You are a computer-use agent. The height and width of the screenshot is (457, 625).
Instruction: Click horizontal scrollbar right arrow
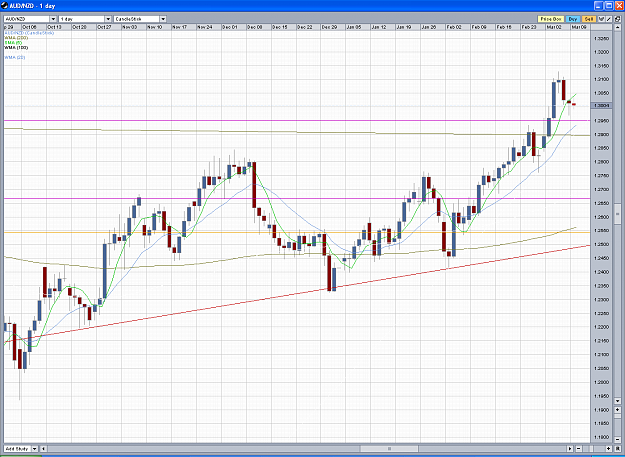coord(570,449)
